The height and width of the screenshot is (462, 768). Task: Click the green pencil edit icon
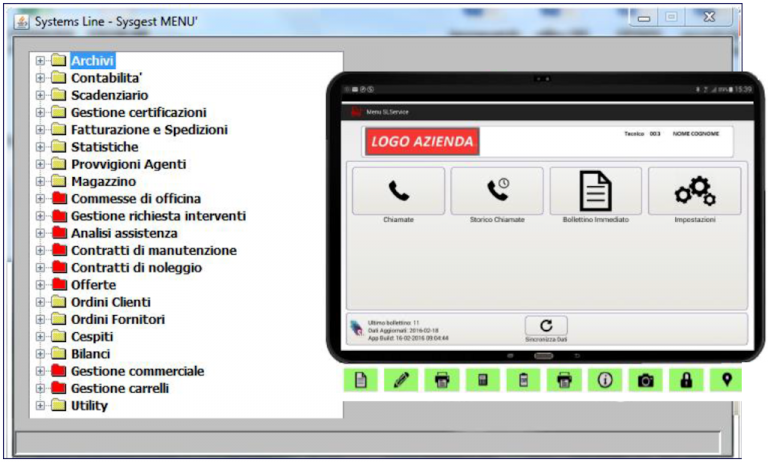tap(401, 380)
